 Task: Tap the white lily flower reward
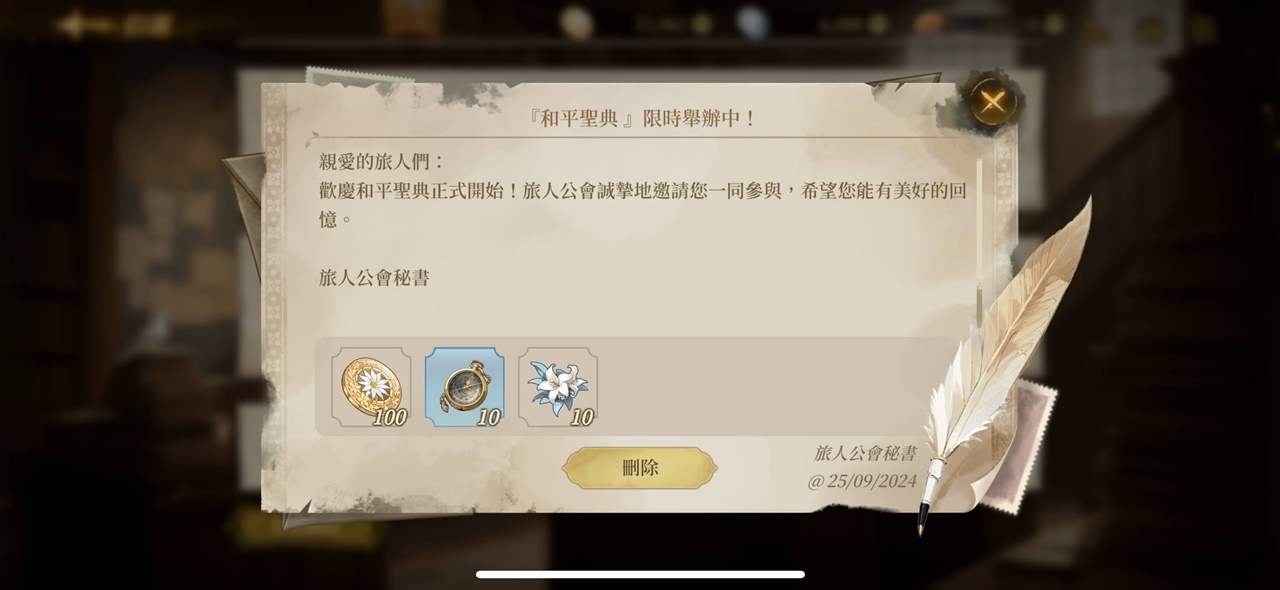coord(558,388)
